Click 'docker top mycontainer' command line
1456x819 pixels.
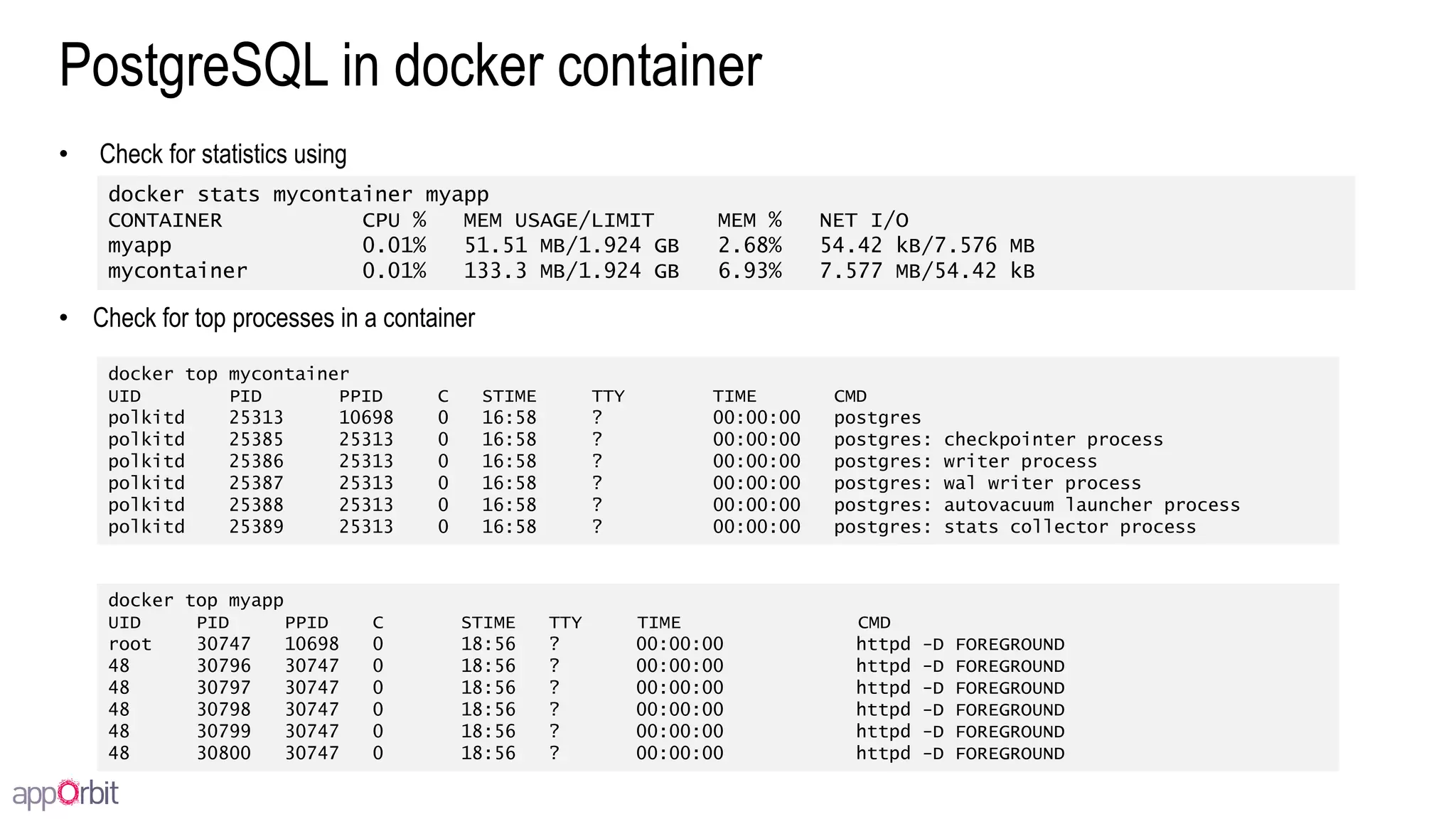(x=228, y=374)
